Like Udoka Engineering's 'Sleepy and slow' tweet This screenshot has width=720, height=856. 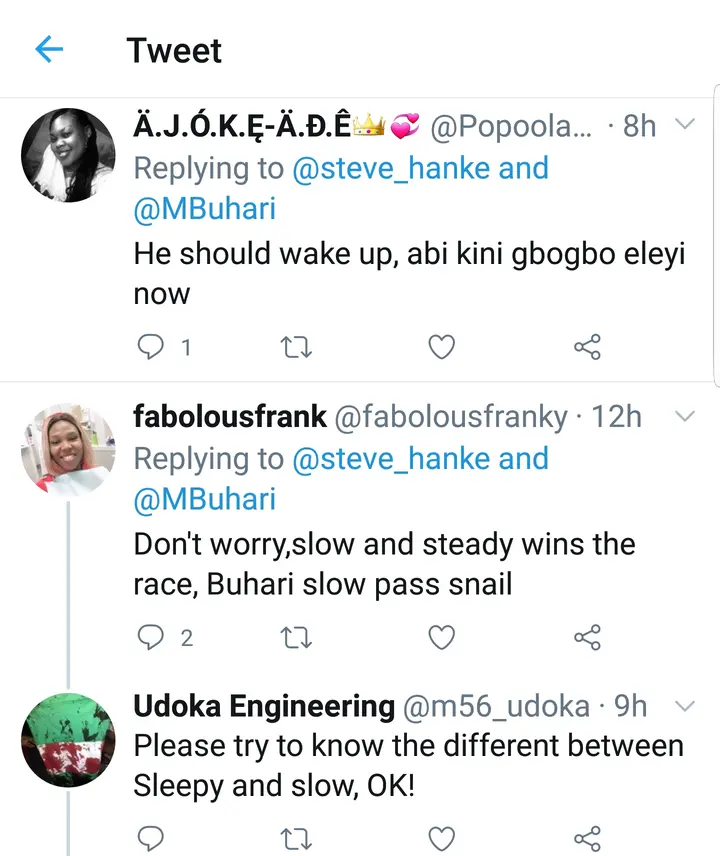click(x=441, y=836)
